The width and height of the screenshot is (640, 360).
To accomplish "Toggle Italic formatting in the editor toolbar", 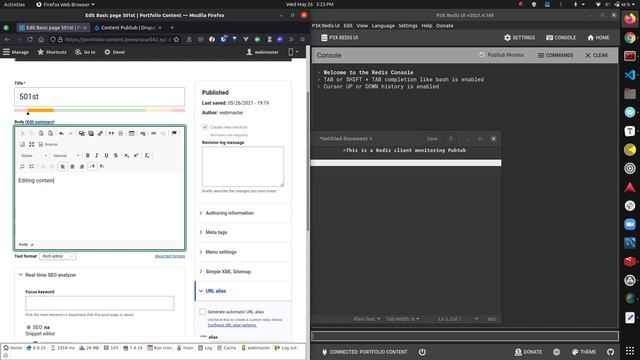I will 97,156.
